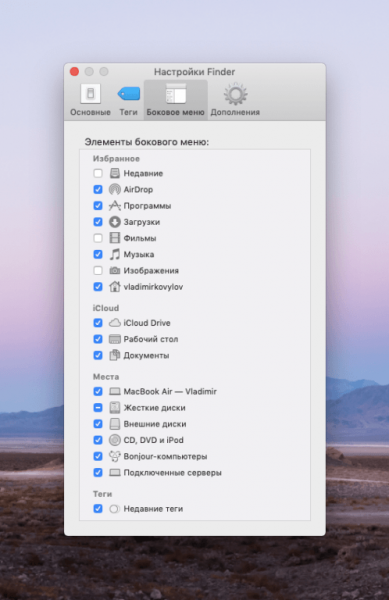389x600 pixels.
Task: Click the Программы label
Action: pyautogui.click(x=147, y=206)
